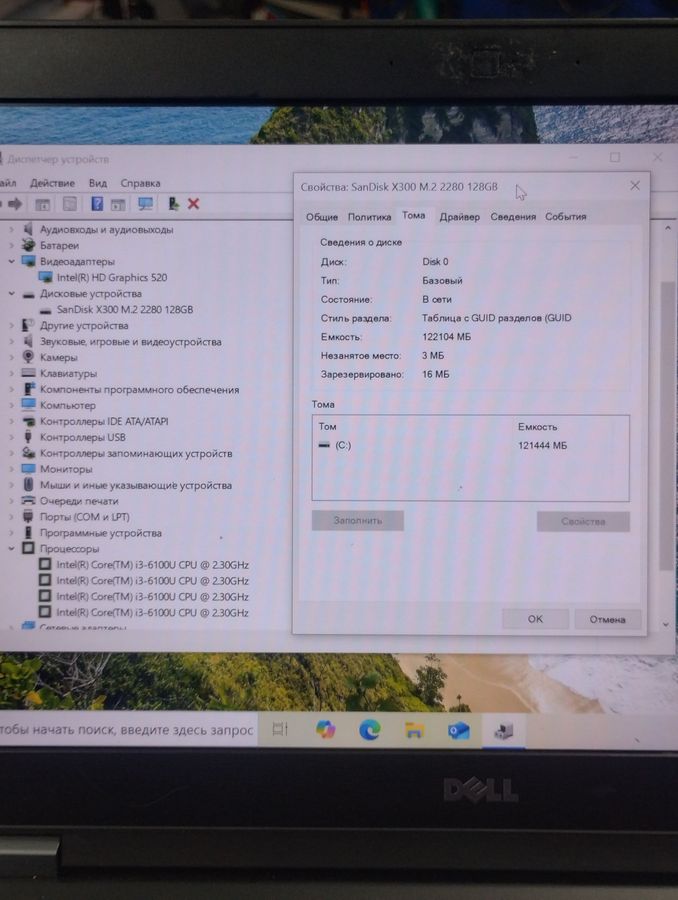Click the Отмена button
Image resolution: width=678 pixels, height=900 pixels.
607,619
